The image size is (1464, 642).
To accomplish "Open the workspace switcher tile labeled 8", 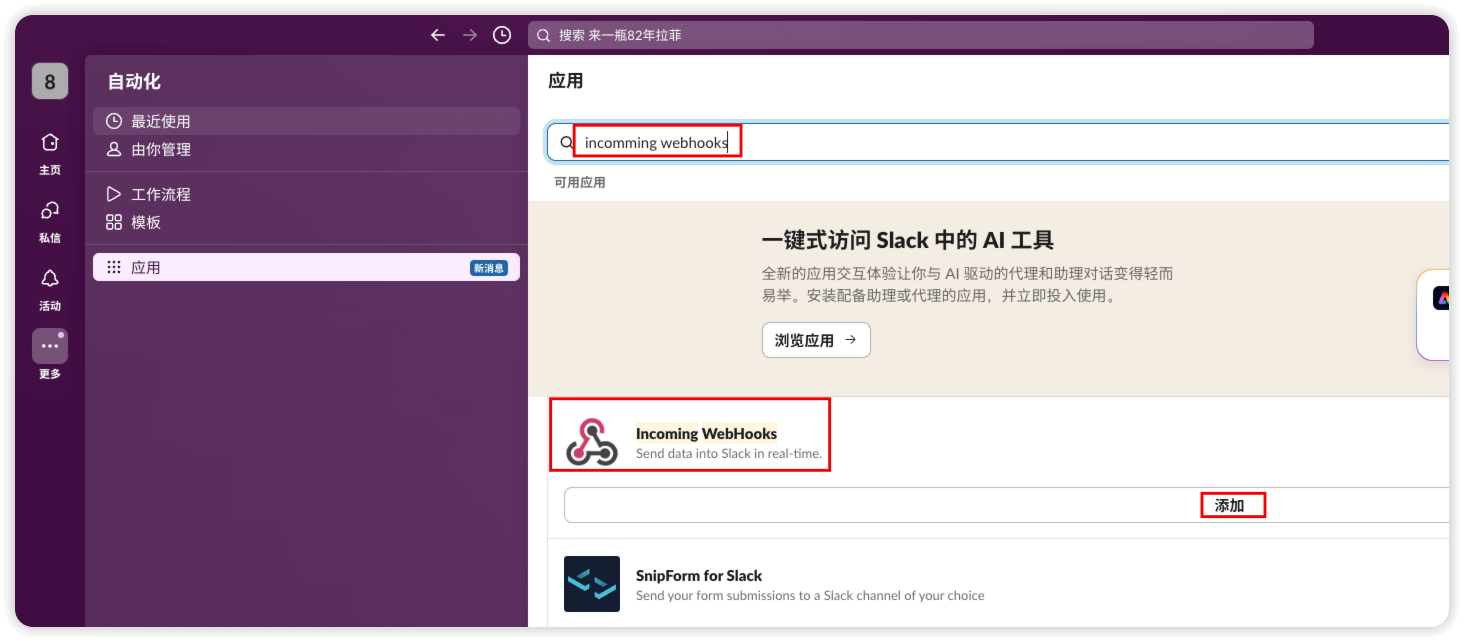I will pyautogui.click(x=50, y=82).
